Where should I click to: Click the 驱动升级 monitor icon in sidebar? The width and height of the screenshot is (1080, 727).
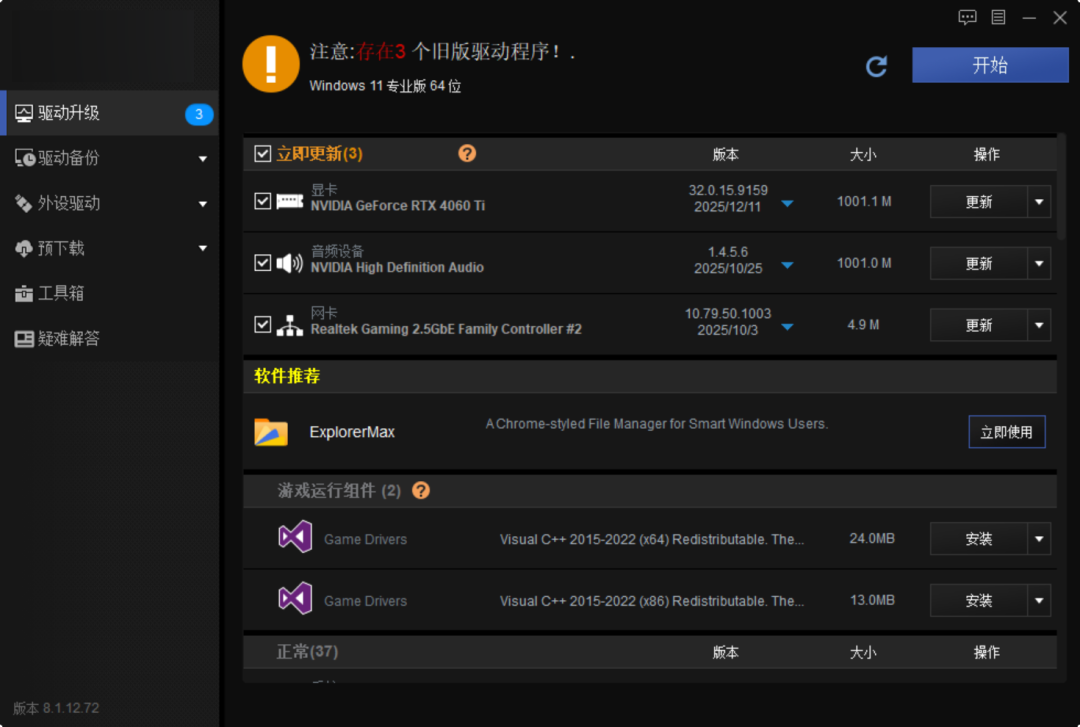(x=24, y=114)
